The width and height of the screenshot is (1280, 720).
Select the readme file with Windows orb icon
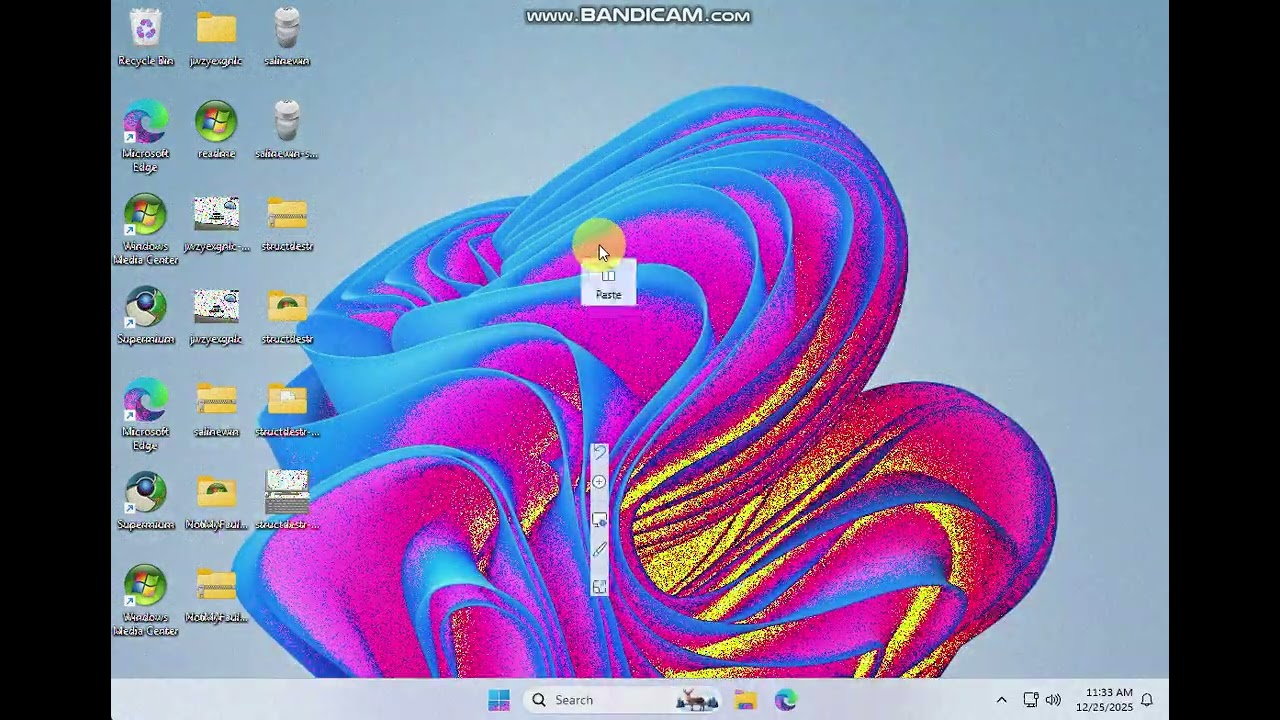216,131
